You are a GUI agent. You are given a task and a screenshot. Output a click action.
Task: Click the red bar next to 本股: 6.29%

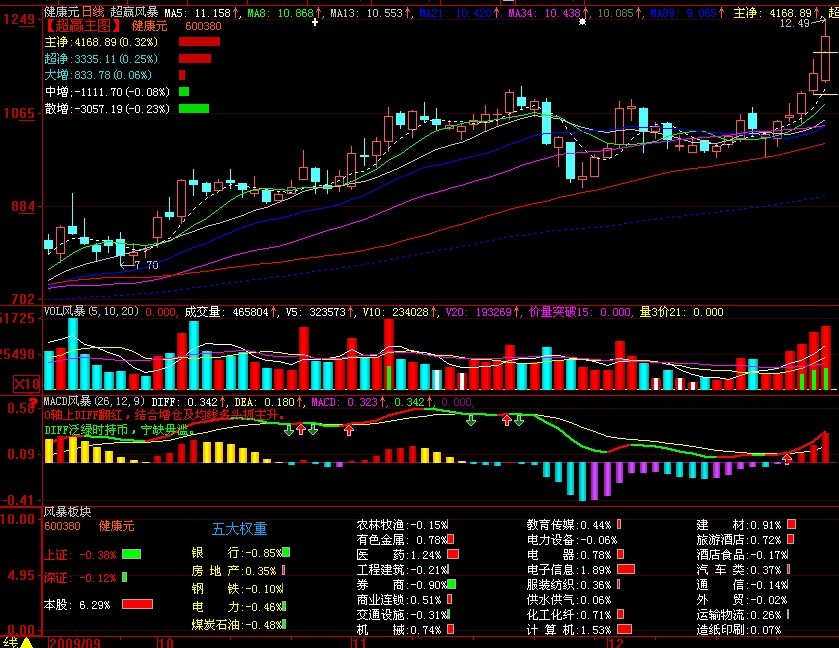click(138, 604)
